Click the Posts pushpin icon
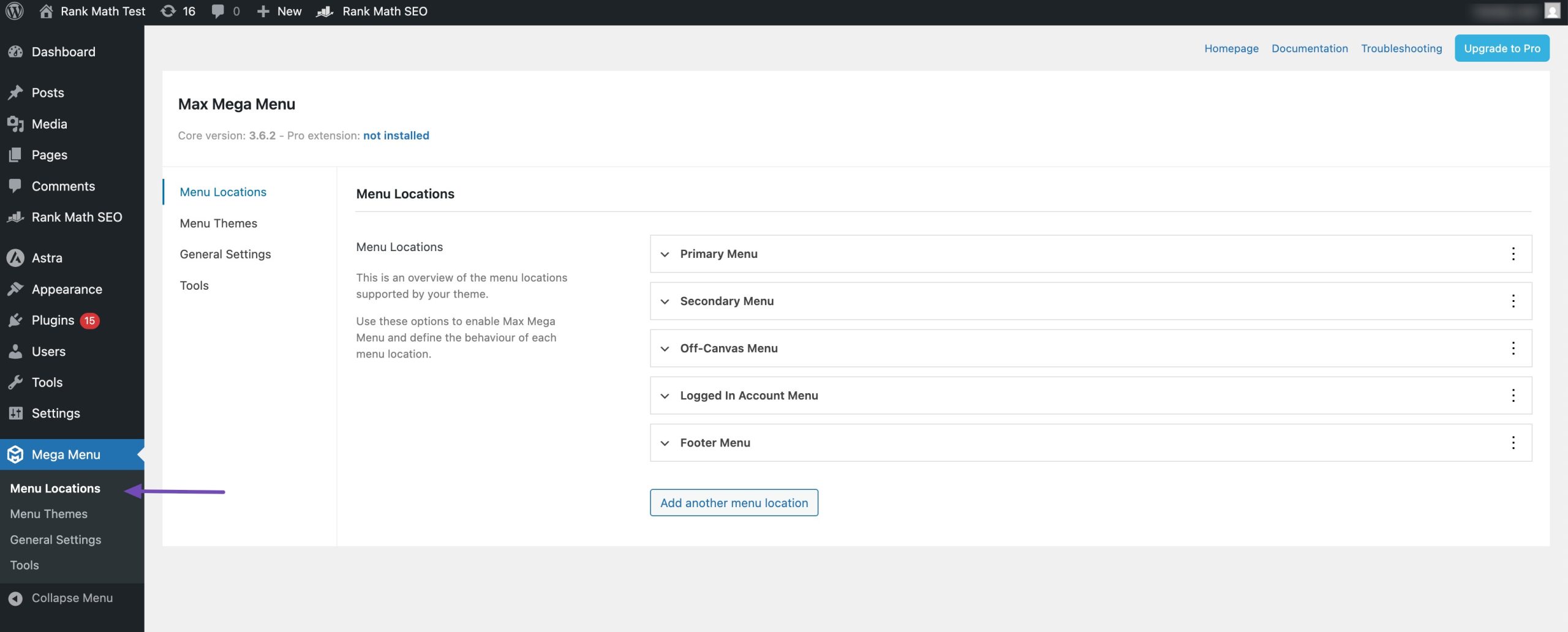 15,92
